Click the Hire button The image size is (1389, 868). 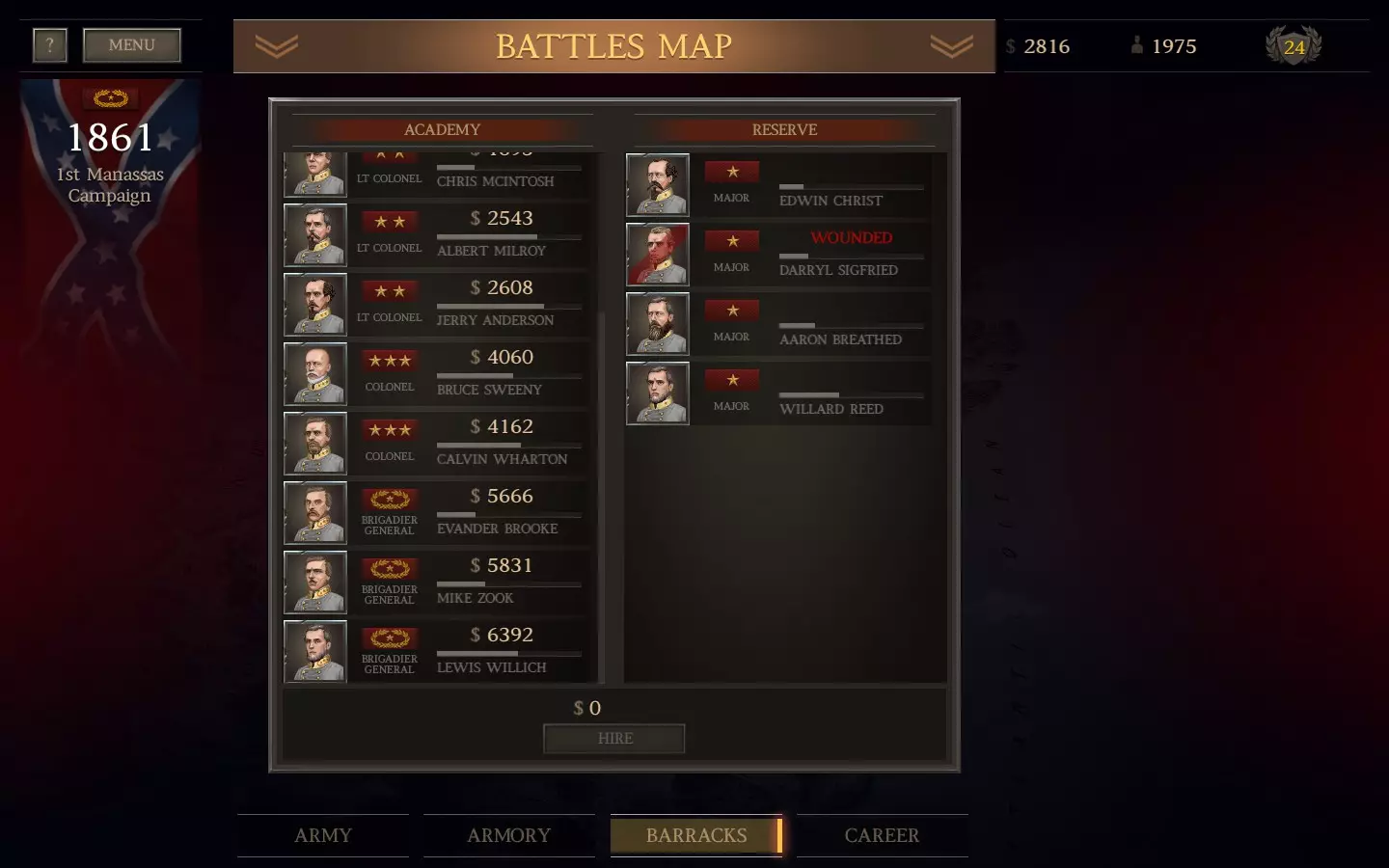[614, 739]
